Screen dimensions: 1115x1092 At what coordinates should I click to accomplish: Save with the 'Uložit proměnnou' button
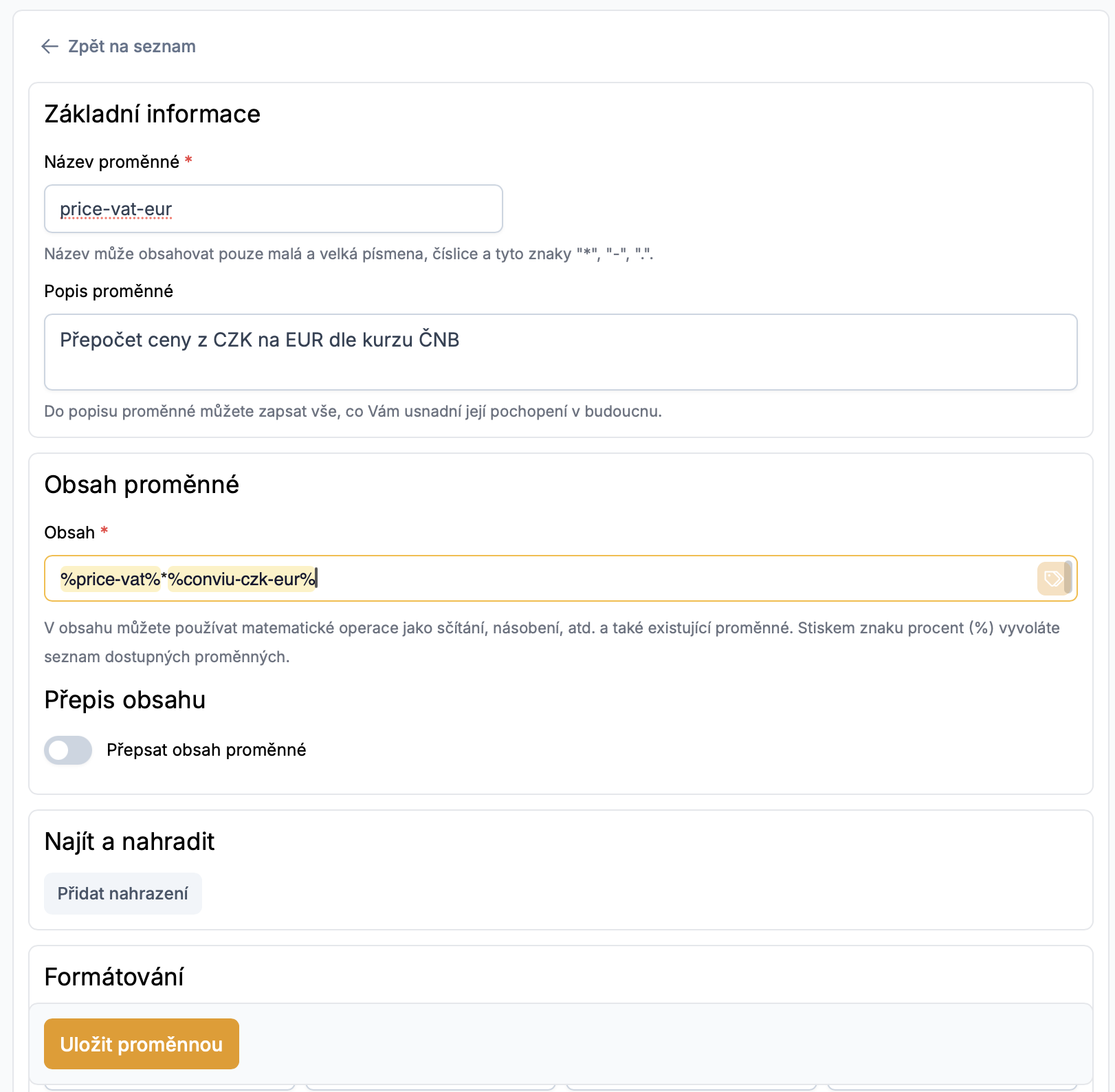point(142,1044)
